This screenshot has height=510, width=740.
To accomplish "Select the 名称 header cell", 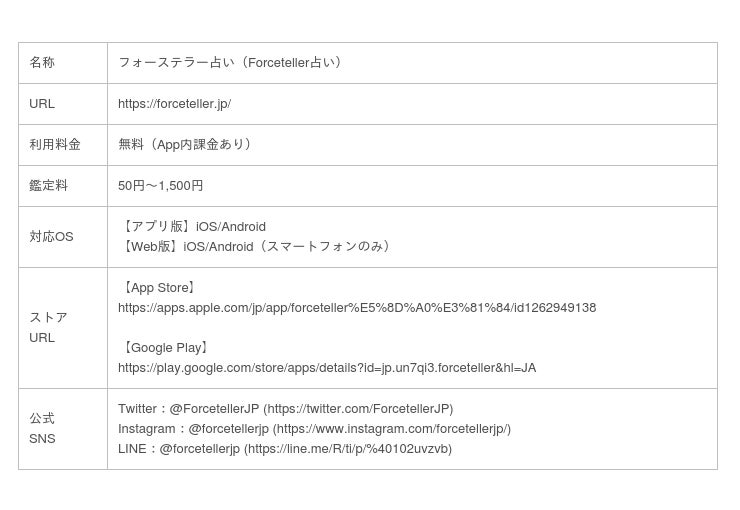I will click(42, 63).
